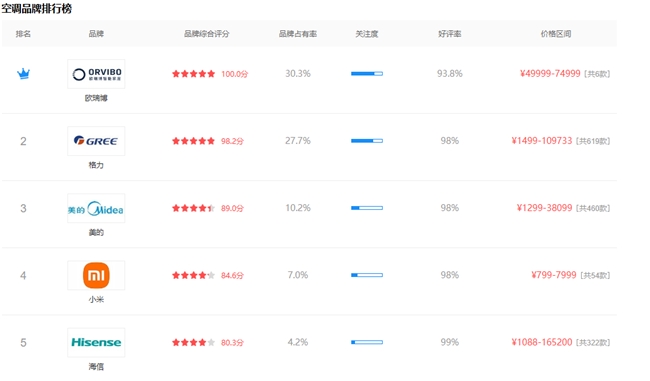Click the 84.6分 score text

[x=233, y=276]
